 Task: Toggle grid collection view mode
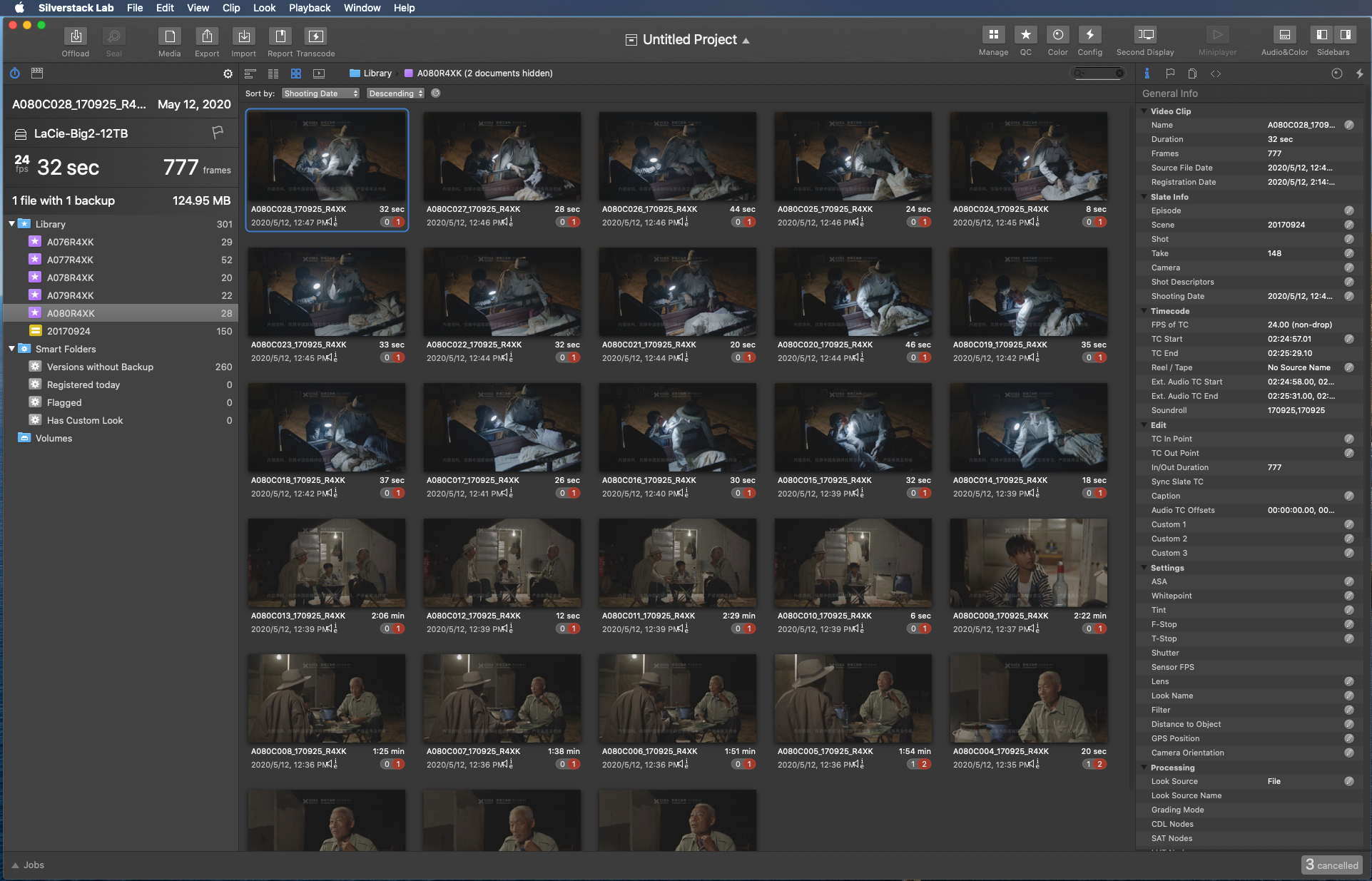pos(296,73)
